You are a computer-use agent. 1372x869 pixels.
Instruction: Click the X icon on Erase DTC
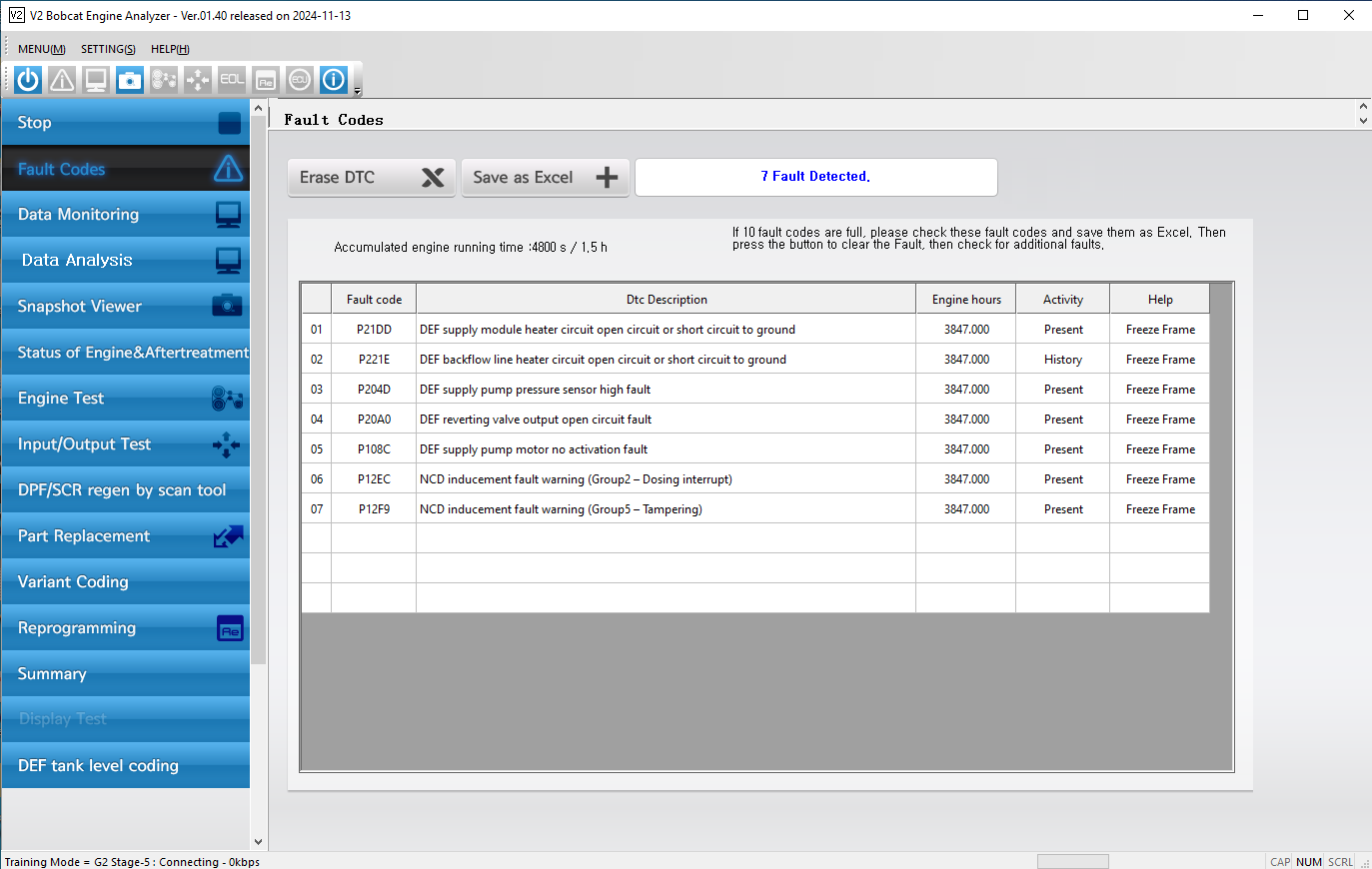point(433,178)
